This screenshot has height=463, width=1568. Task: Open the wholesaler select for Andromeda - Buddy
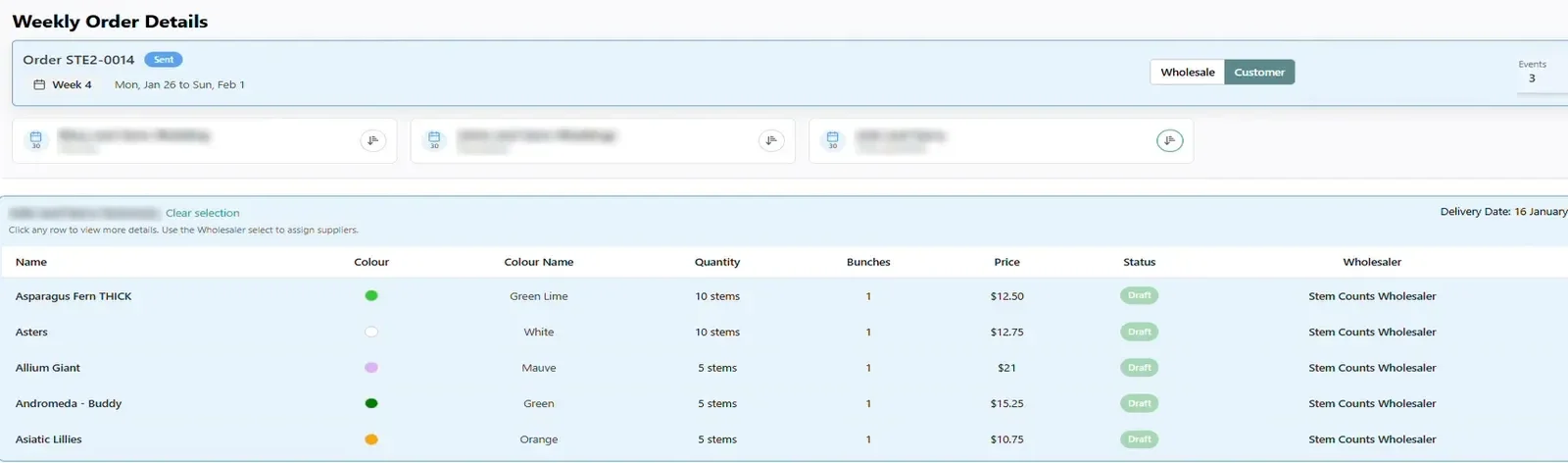[x=1372, y=404]
